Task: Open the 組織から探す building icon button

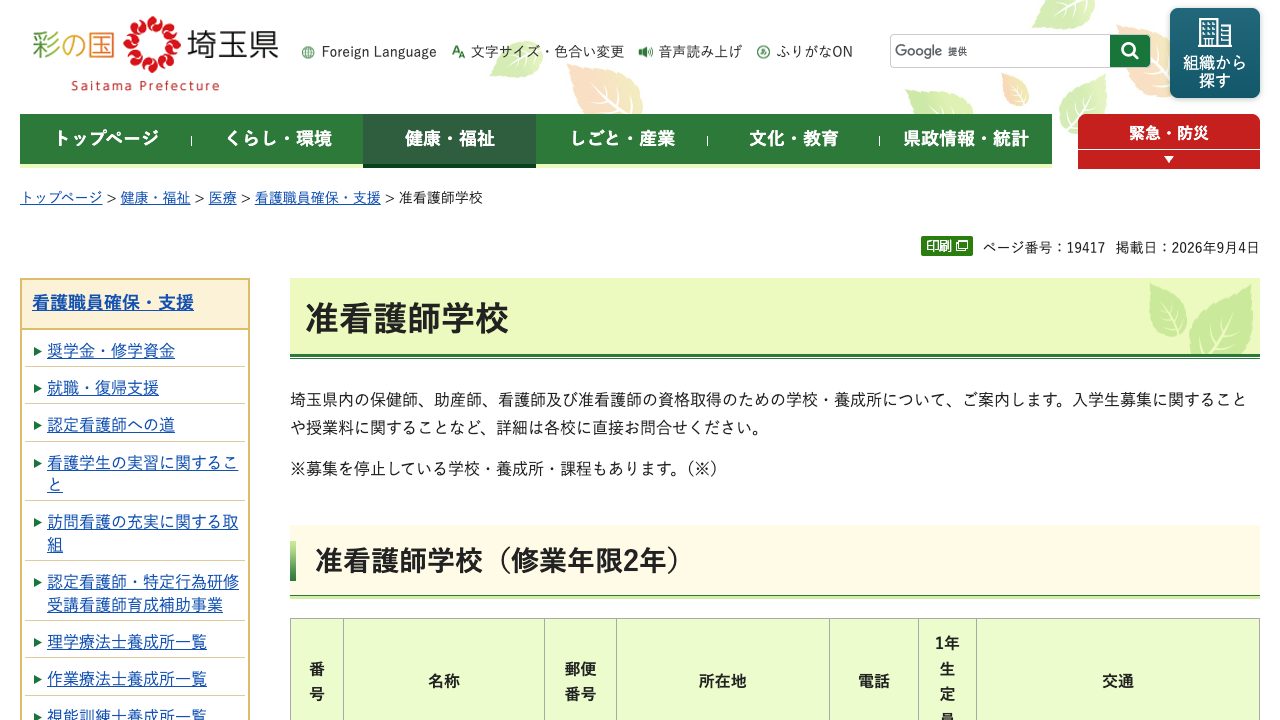Action: pos(1215,53)
